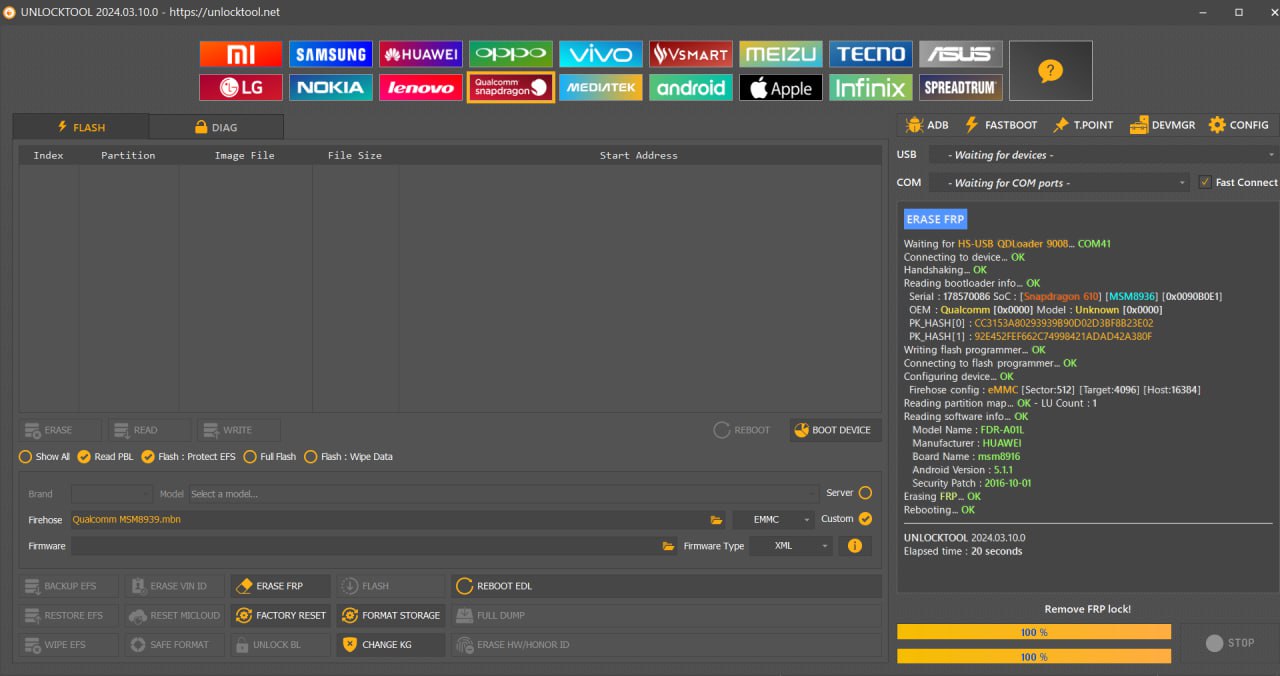Choose the Samsung brand logo
Screen dimensions: 1280x676
331,54
